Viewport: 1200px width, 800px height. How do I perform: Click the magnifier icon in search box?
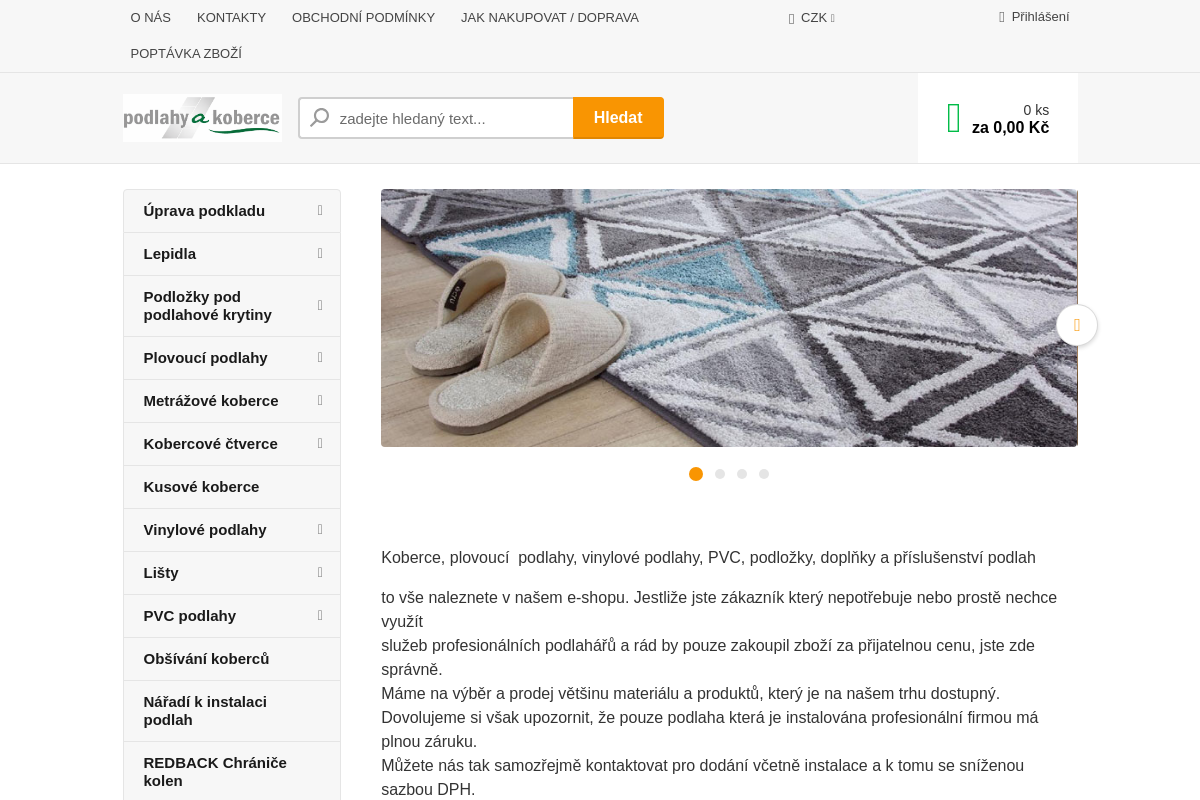pos(320,118)
